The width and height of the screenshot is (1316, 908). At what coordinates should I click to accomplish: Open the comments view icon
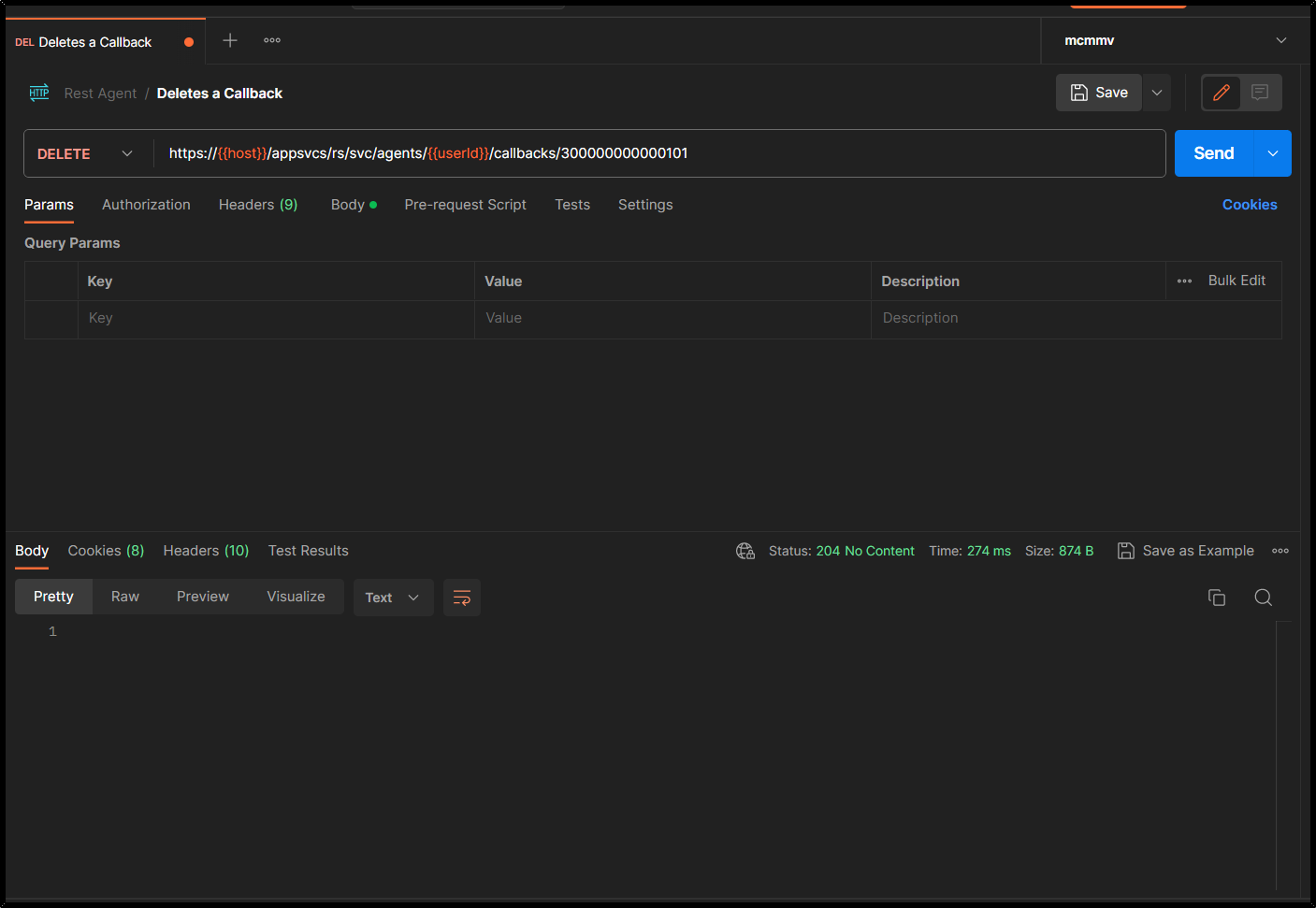coord(1260,93)
